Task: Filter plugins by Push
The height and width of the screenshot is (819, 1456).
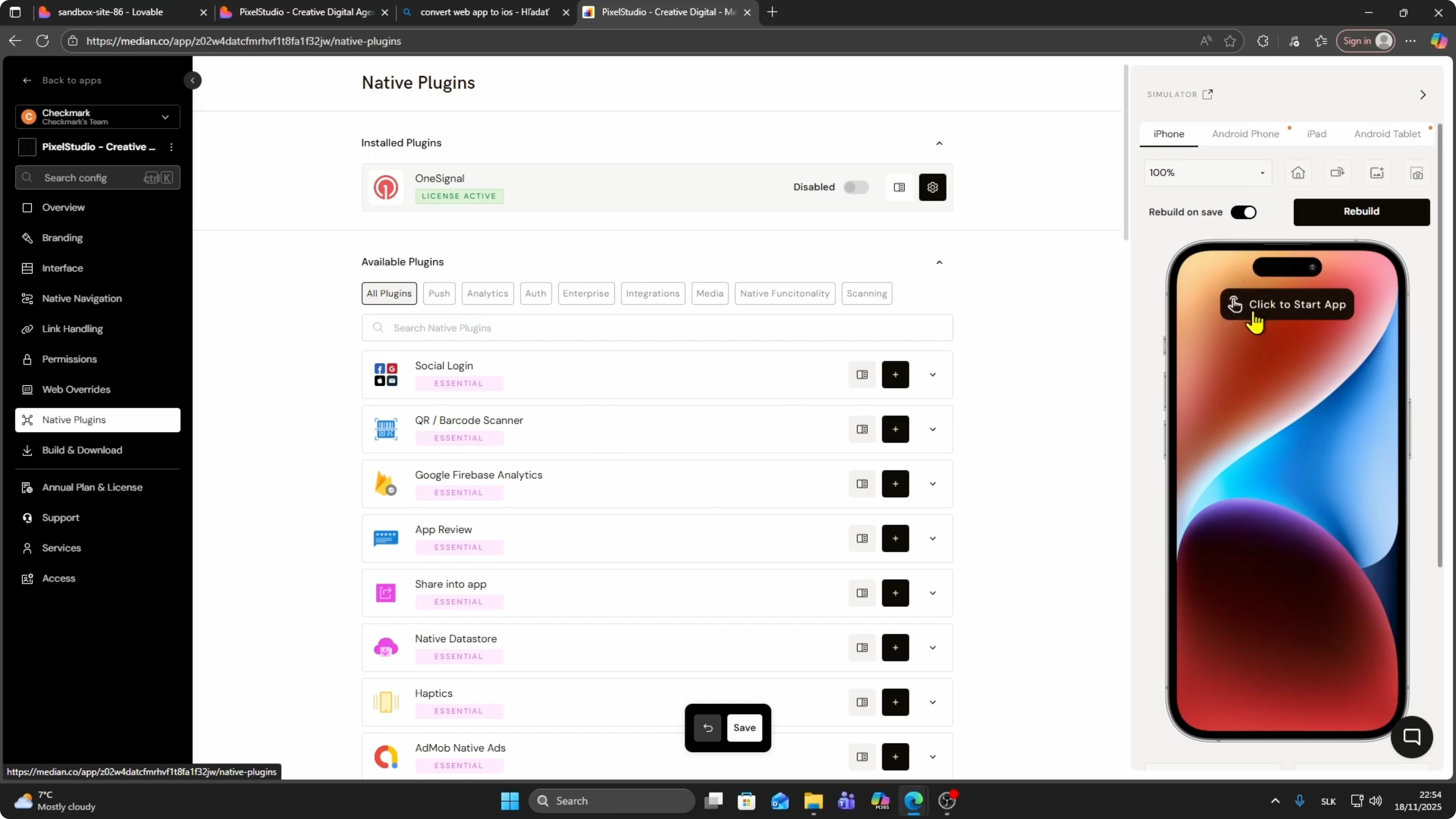Action: pyautogui.click(x=439, y=293)
